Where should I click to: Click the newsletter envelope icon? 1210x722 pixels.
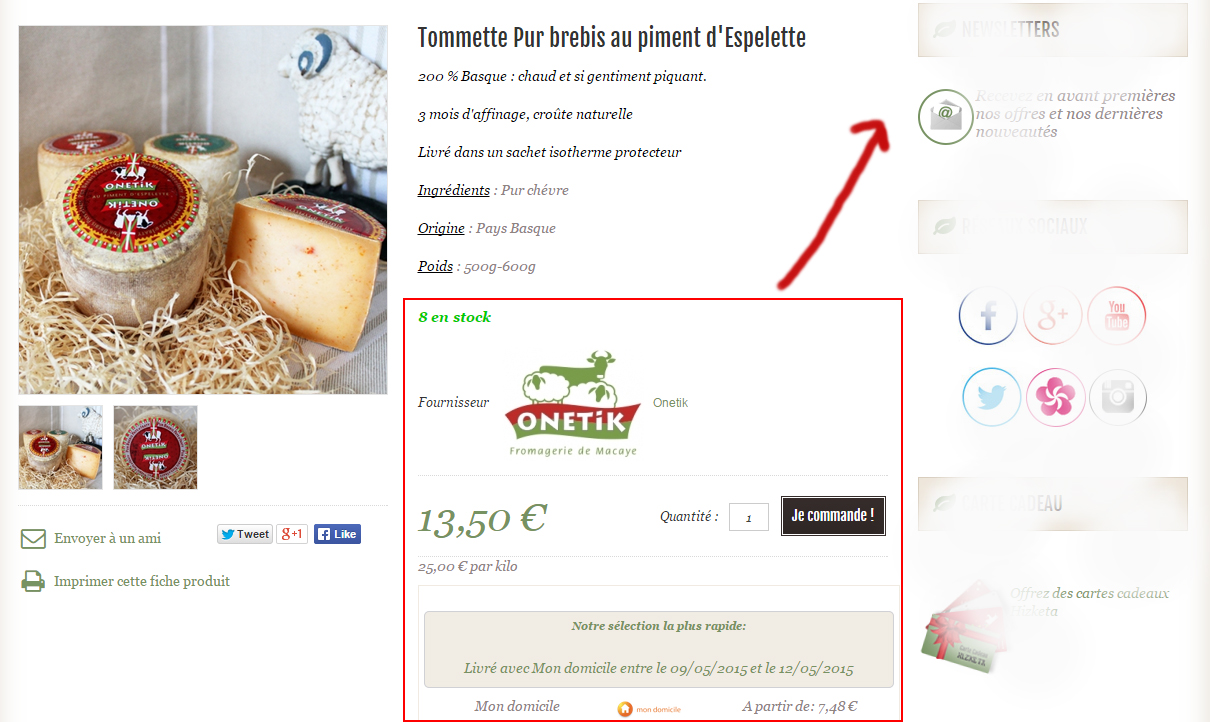pyautogui.click(x=945, y=116)
